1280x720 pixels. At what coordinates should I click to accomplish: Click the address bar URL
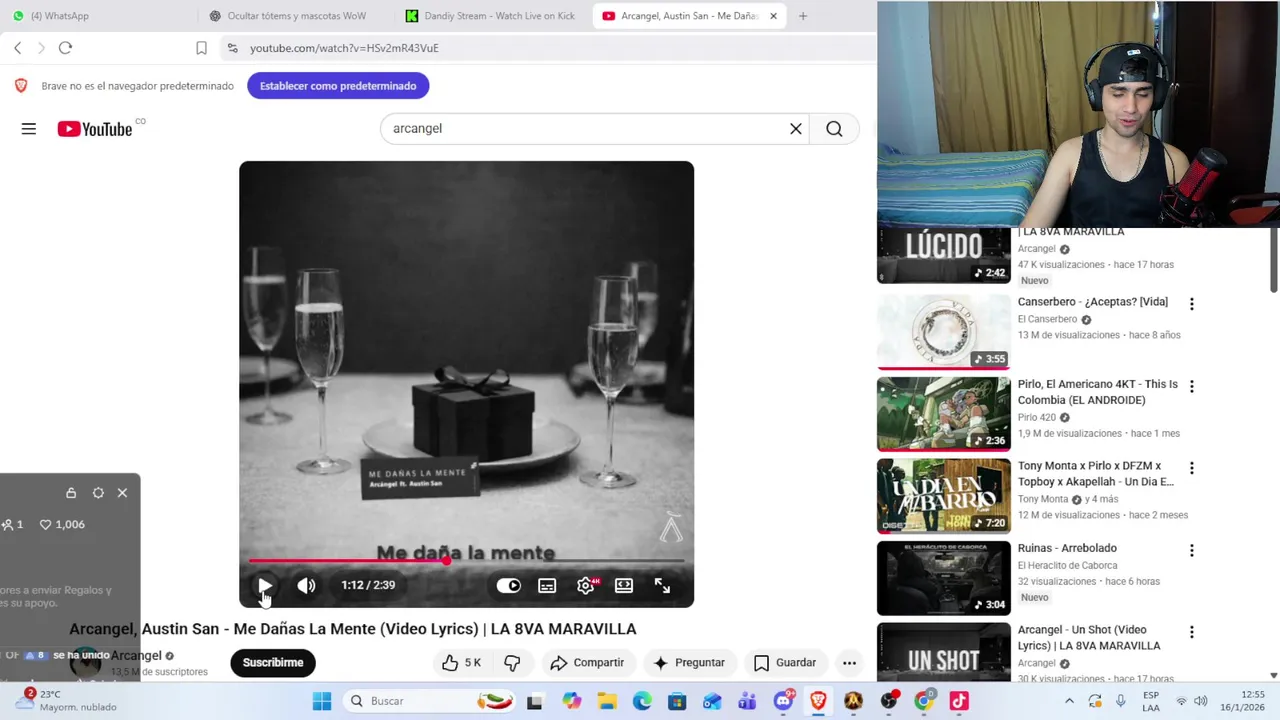[344, 48]
